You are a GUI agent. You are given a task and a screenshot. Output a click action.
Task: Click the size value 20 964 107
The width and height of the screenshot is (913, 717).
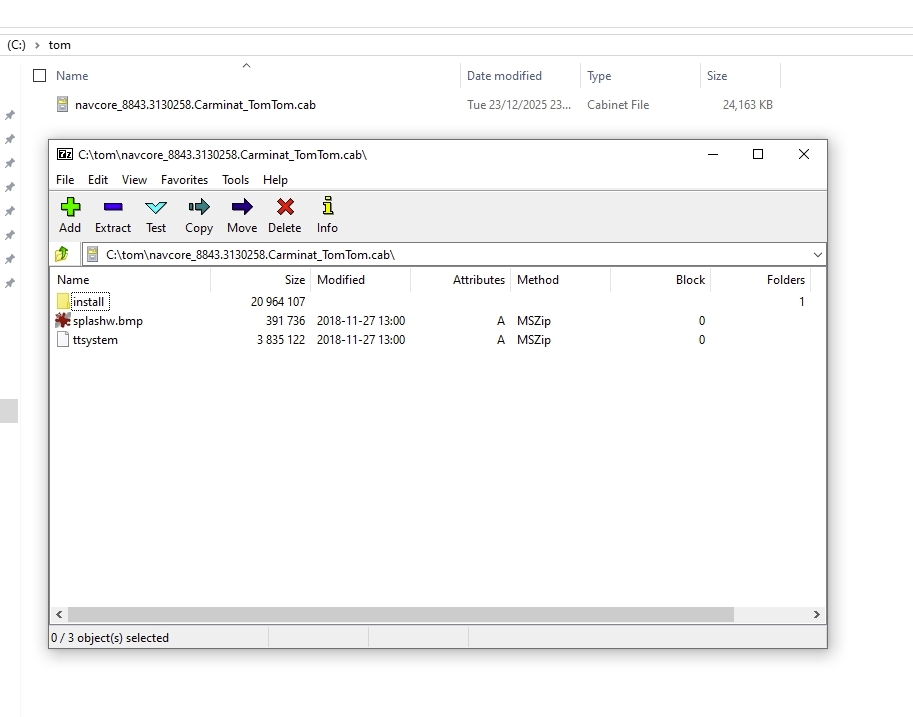tap(278, 302)
